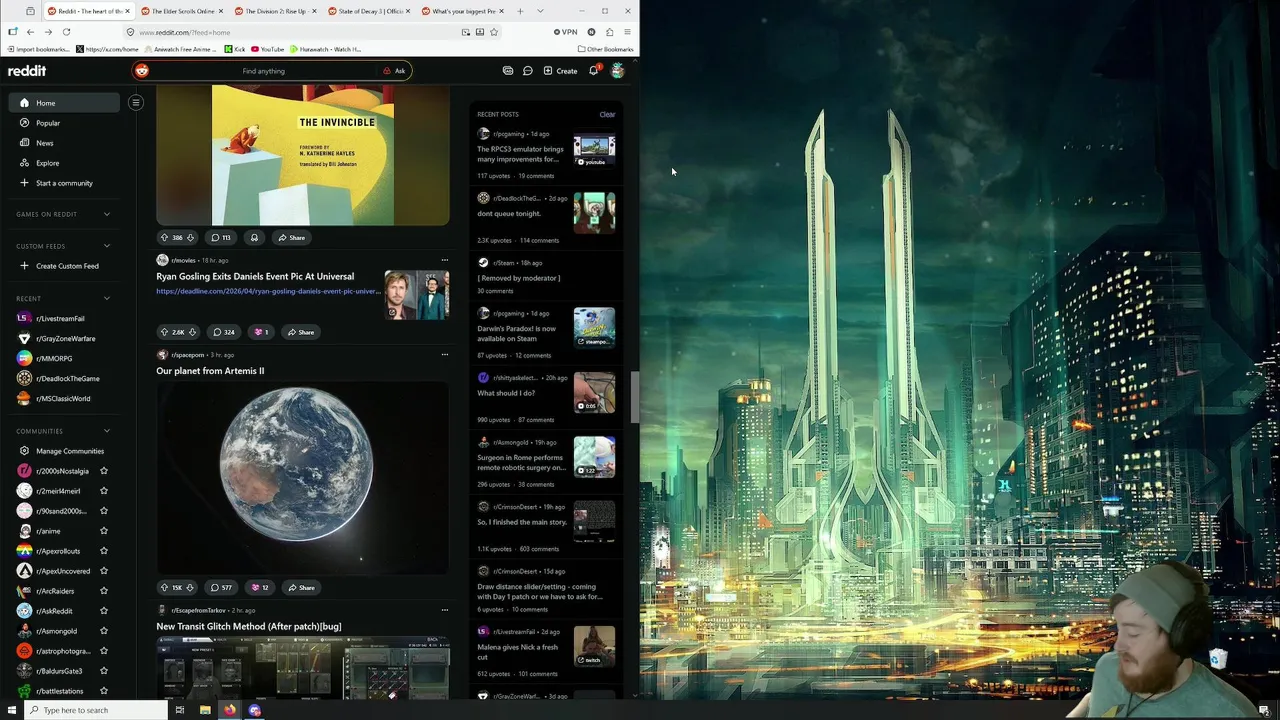
Task: Open File Explorer from the taskbar
Action: pos(205,710)
